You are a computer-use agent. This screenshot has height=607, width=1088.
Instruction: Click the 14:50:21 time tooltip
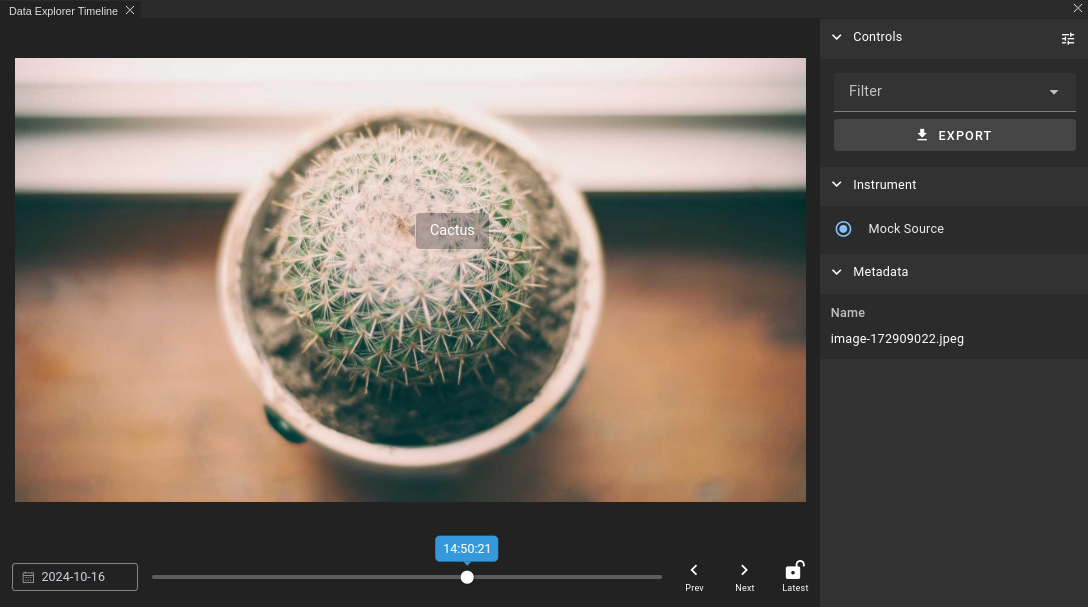(467, 549)
